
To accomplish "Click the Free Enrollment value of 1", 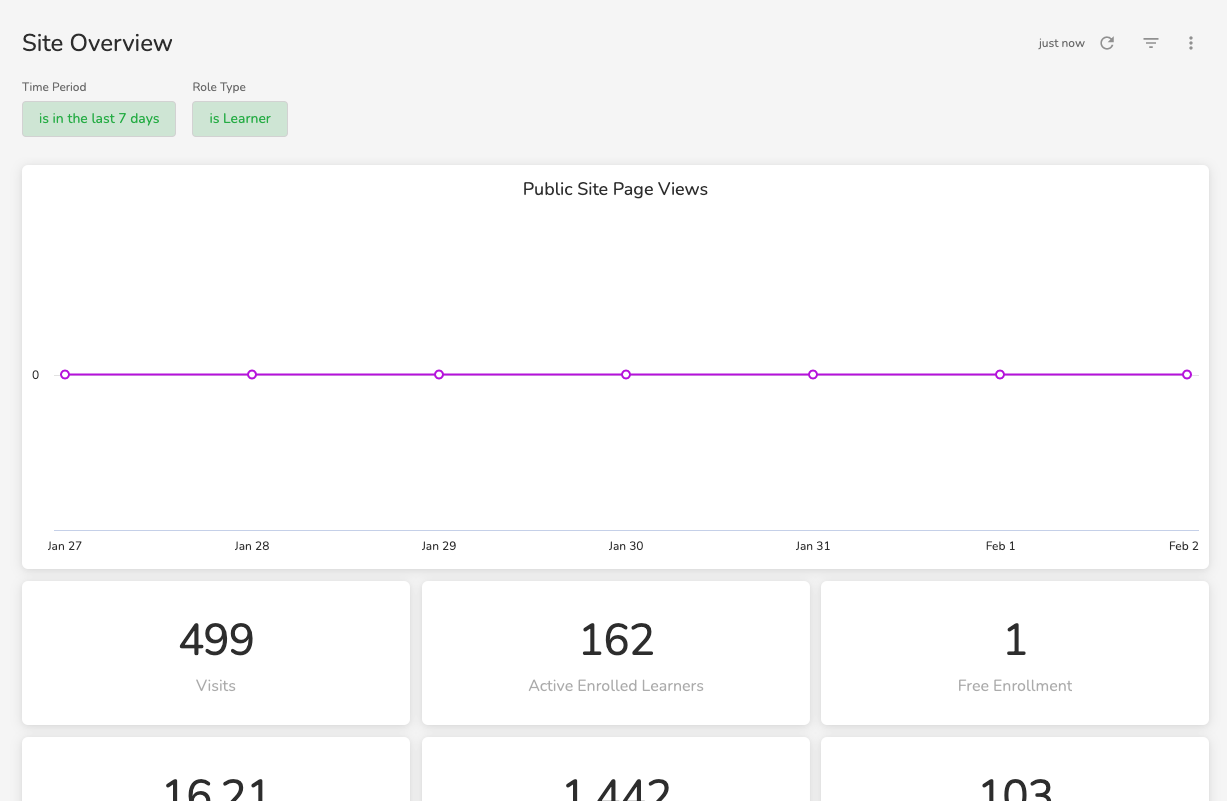I will pyautogui.click(x=1015, y=640).
